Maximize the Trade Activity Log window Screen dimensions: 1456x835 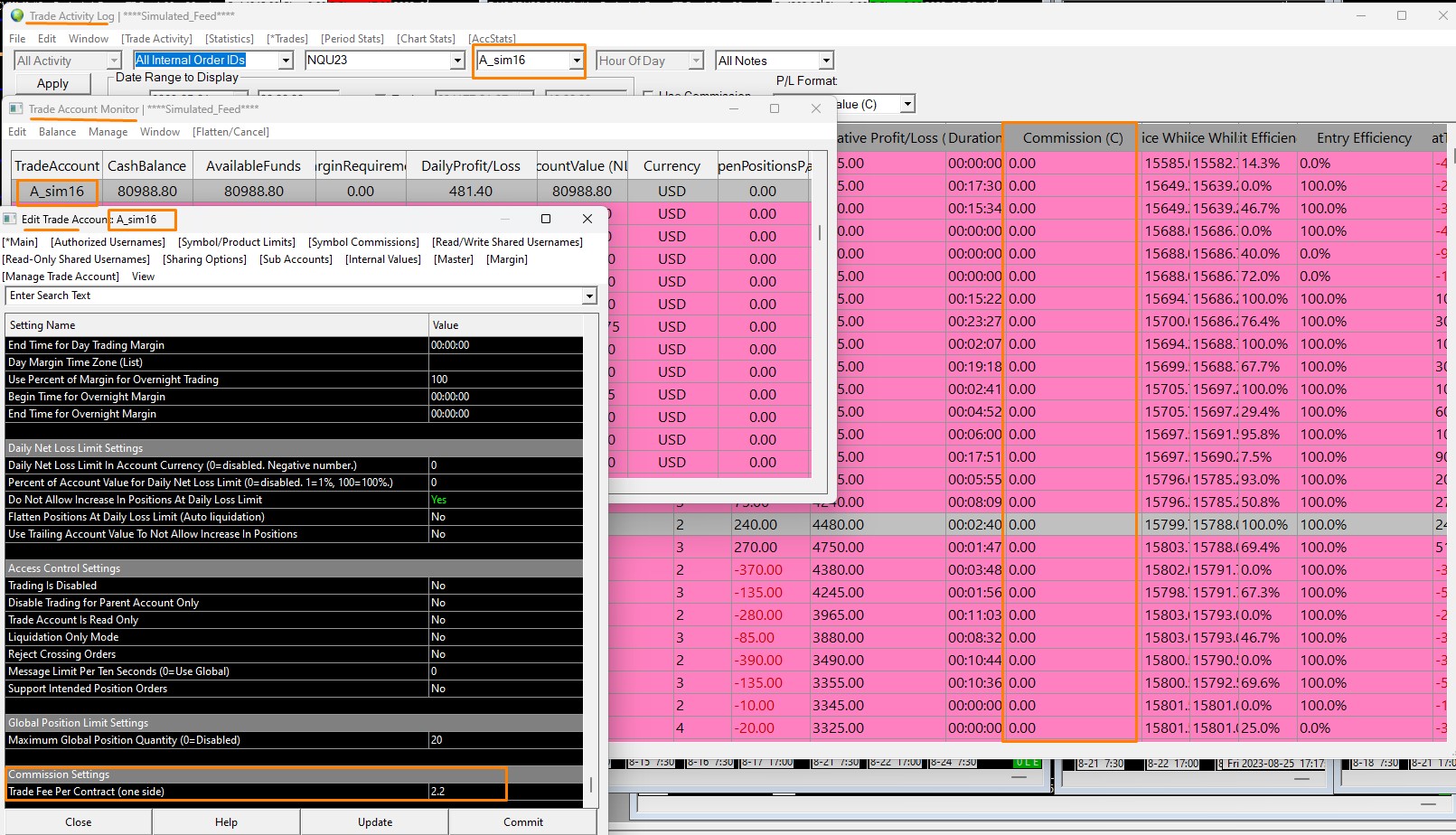tap(1402, 15)
